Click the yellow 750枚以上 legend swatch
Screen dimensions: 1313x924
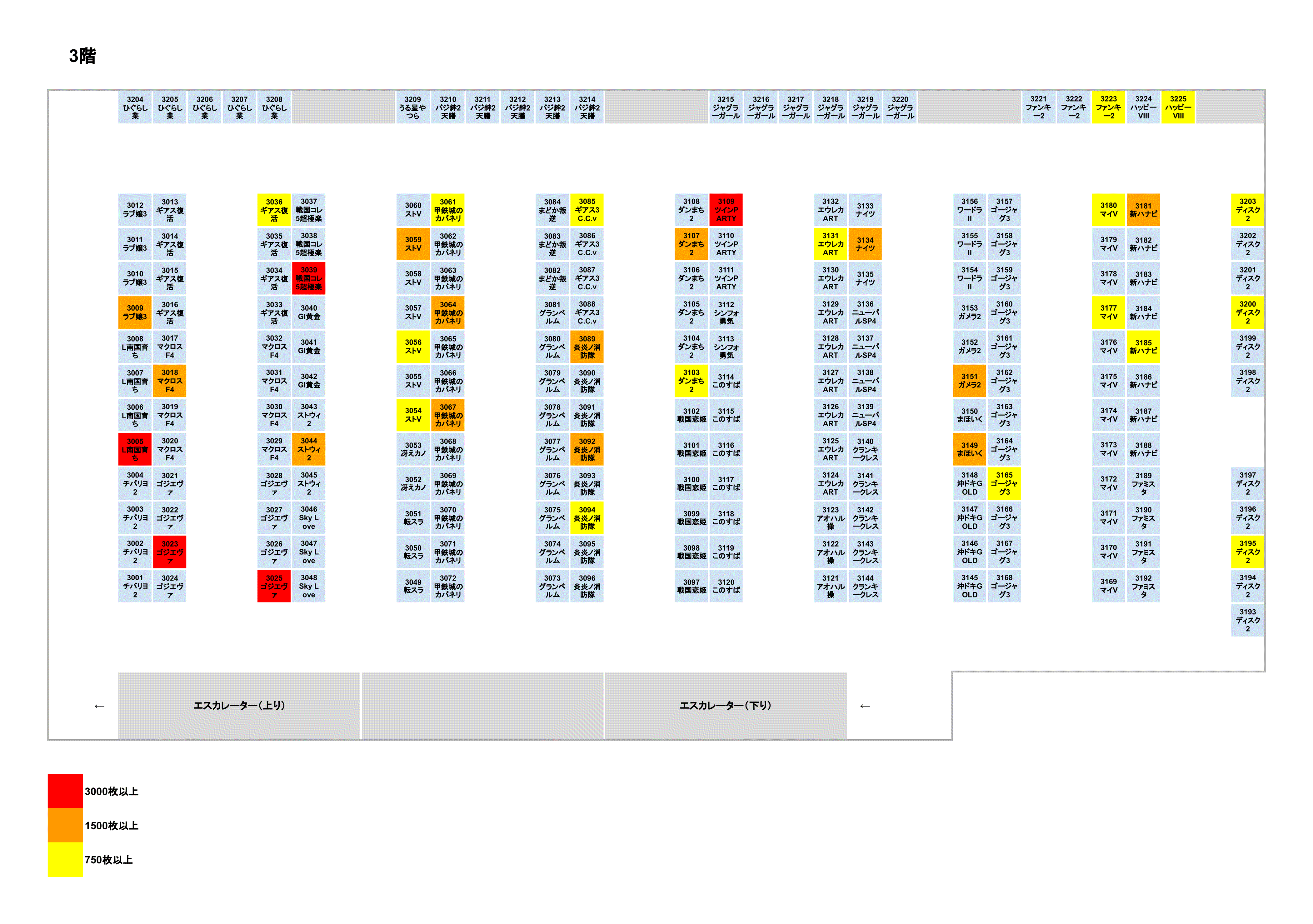pyautogui.click(x=65, y=859)
